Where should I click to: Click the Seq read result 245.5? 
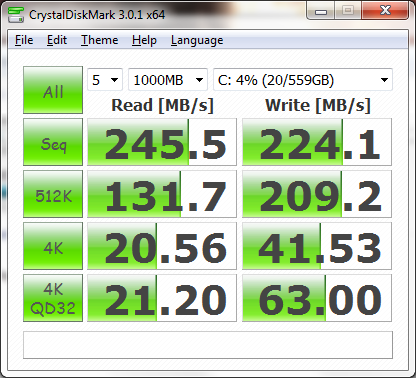[x=162, y=142]
